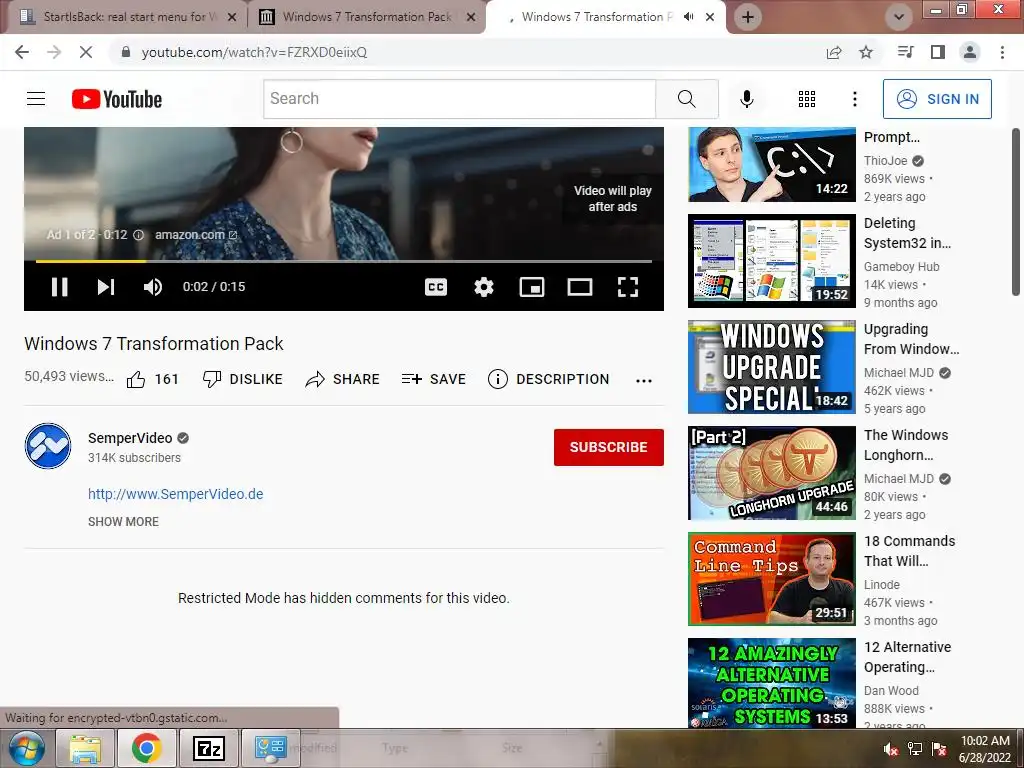Open YouTube settings three-dot menu
This screenshot has height=768, width=1024.
point(854,99)
